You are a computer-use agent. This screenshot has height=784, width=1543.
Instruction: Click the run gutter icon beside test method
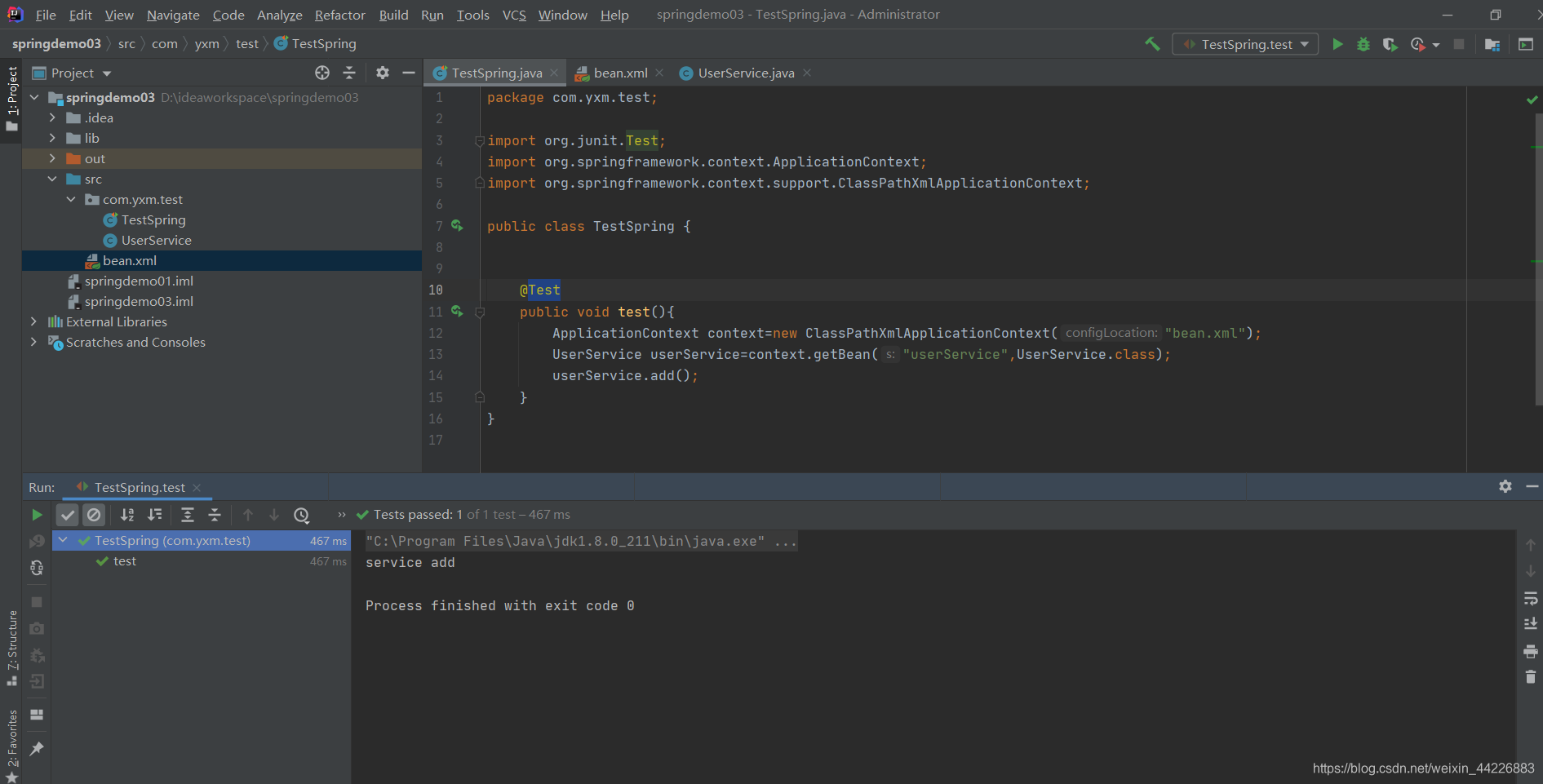pos(458,312)
